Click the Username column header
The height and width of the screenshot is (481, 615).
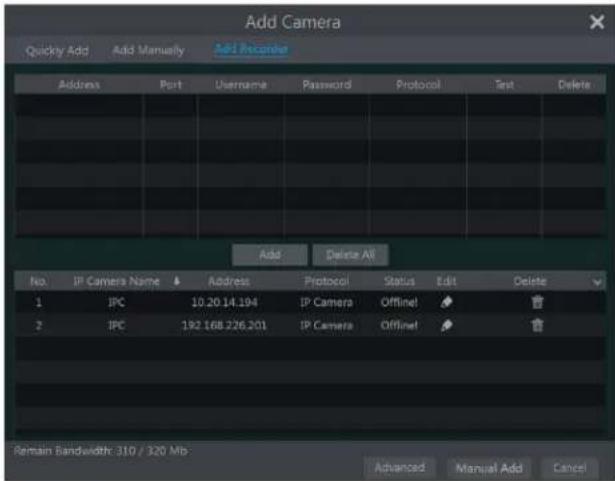[x=241, y=85]
